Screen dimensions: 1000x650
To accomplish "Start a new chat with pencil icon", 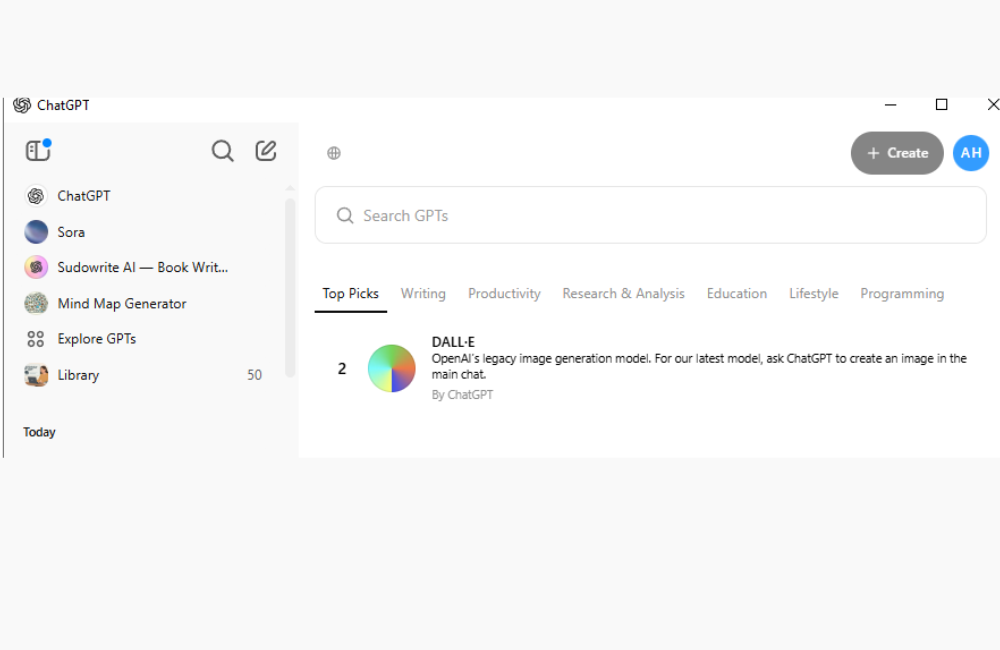I will pyautogui.click(x=266, y=151).
